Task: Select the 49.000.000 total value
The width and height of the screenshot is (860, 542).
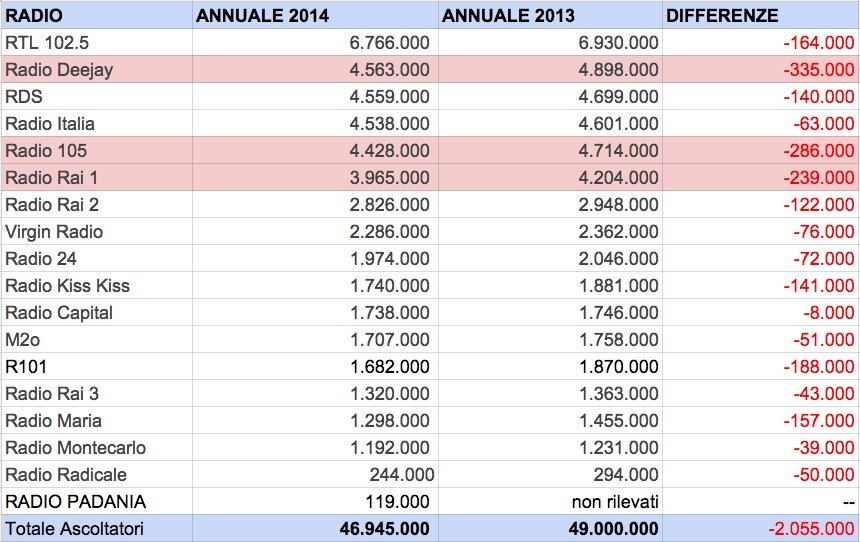Action: pos(613,528)
